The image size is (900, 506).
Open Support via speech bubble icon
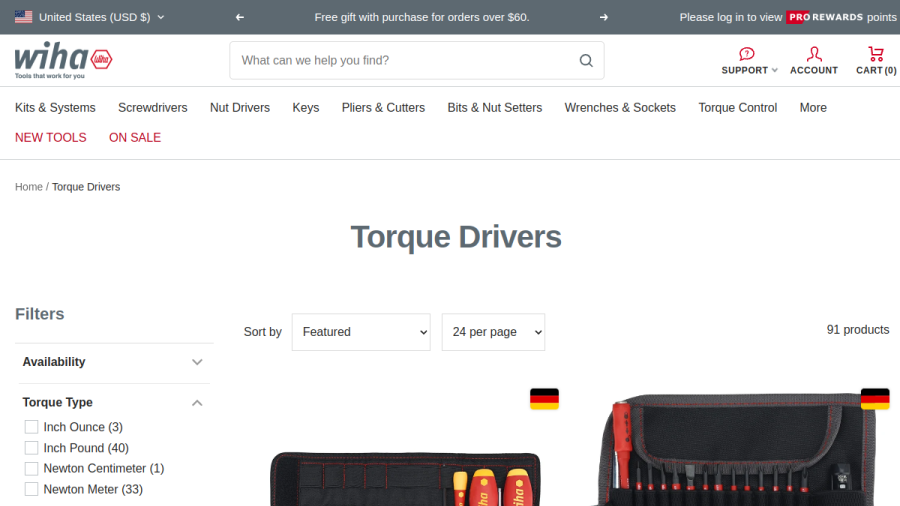[746, 54]
